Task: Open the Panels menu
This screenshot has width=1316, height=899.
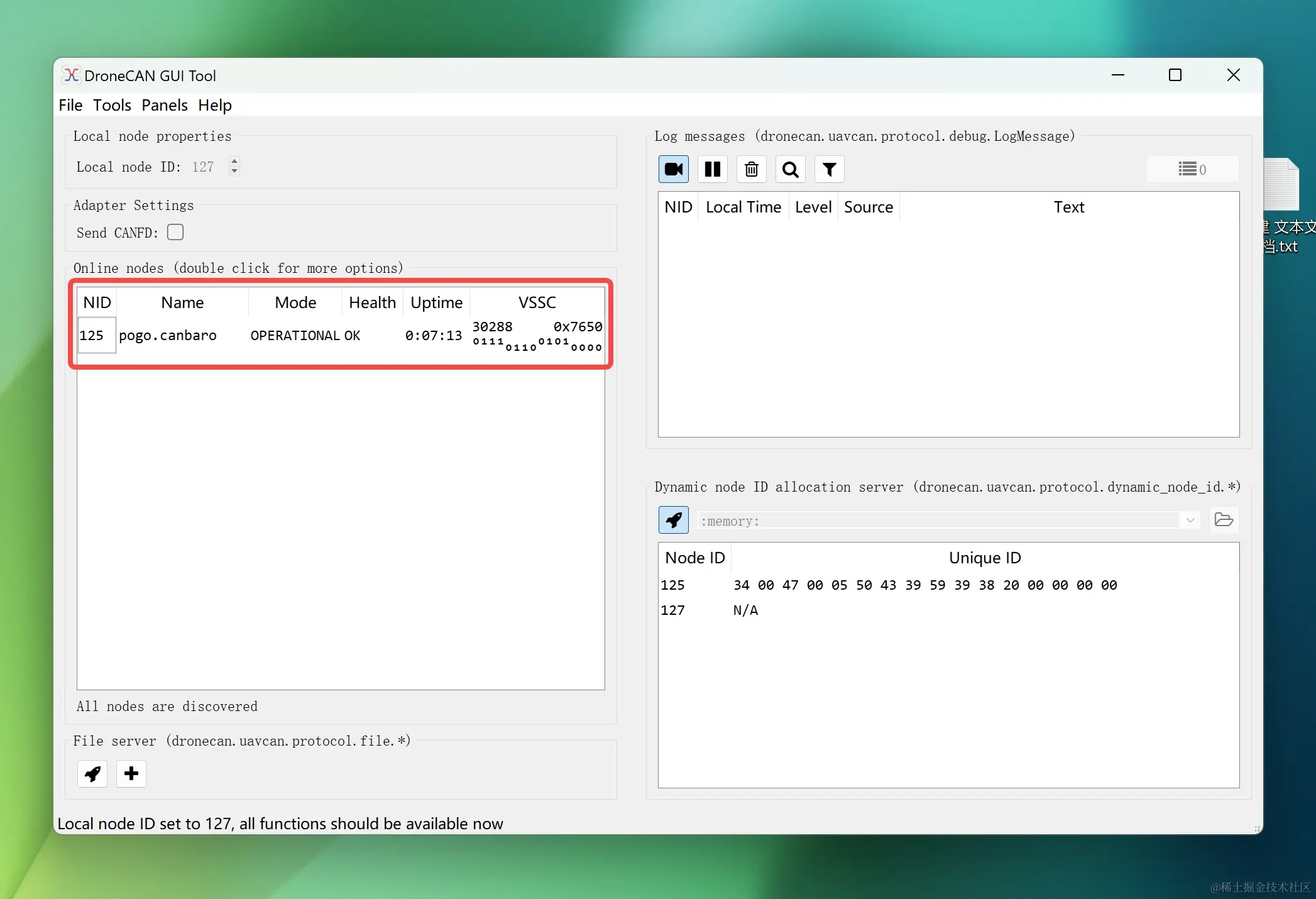Action: tap(164, 105)
